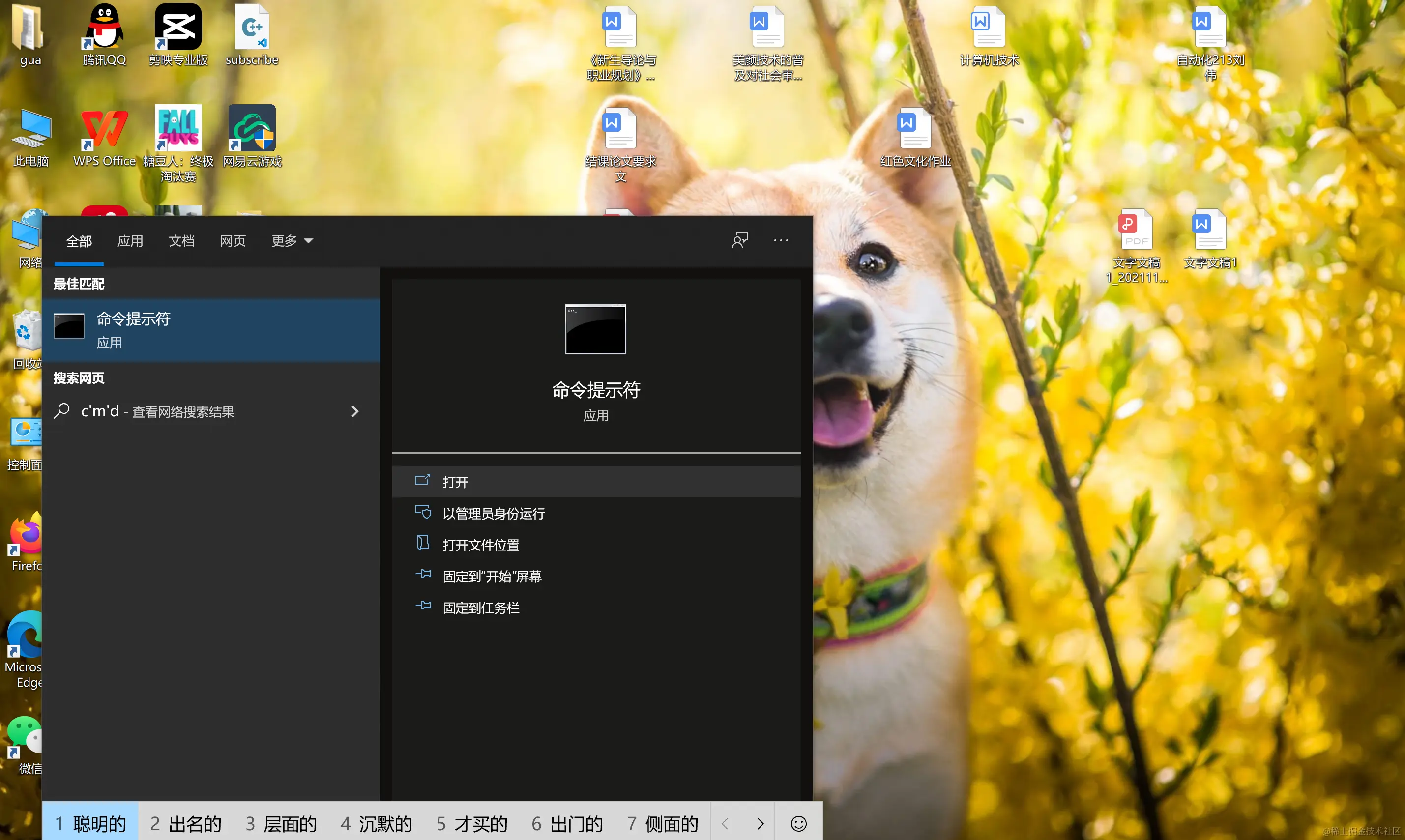Expand the 更多 dropdown menu
Screen dimensions: 1405x840
click(291, 240)
